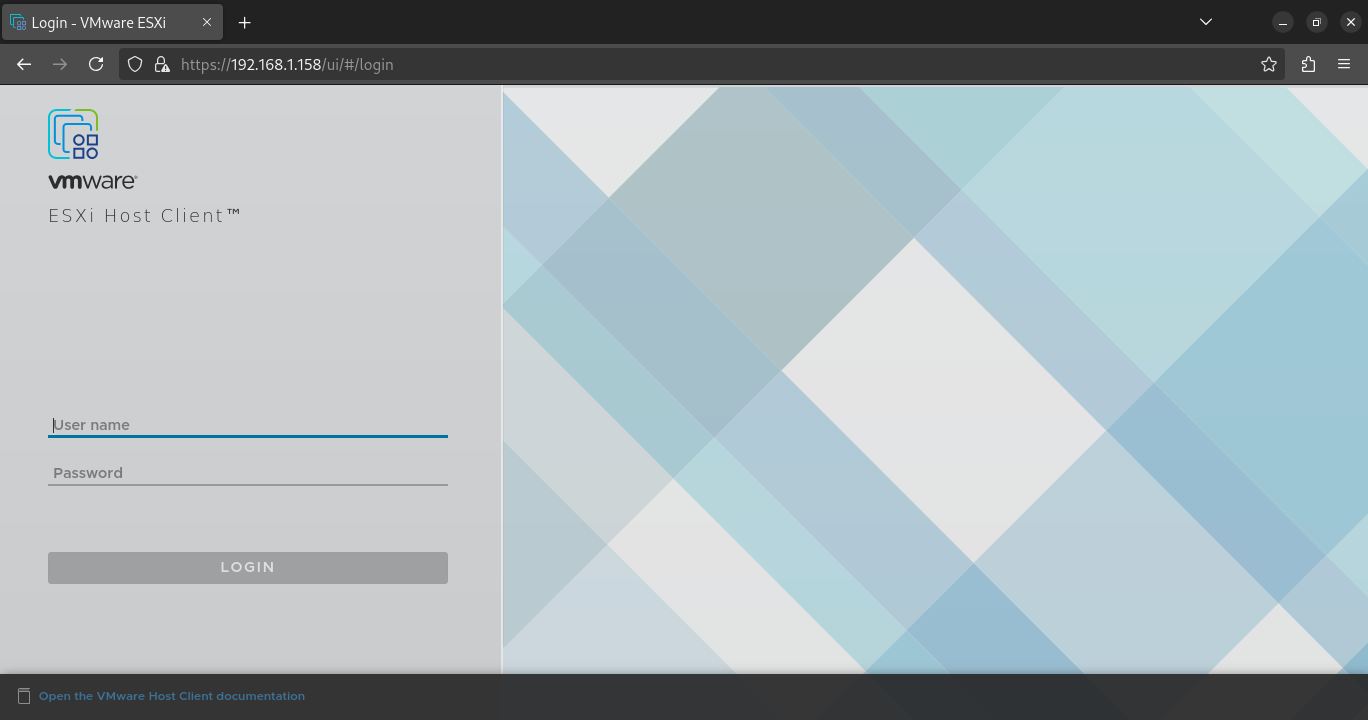The image size is (1368, 720).
Task: Reload the page with refresh icon
Action: pyautogui.click(x=96, y=64)
